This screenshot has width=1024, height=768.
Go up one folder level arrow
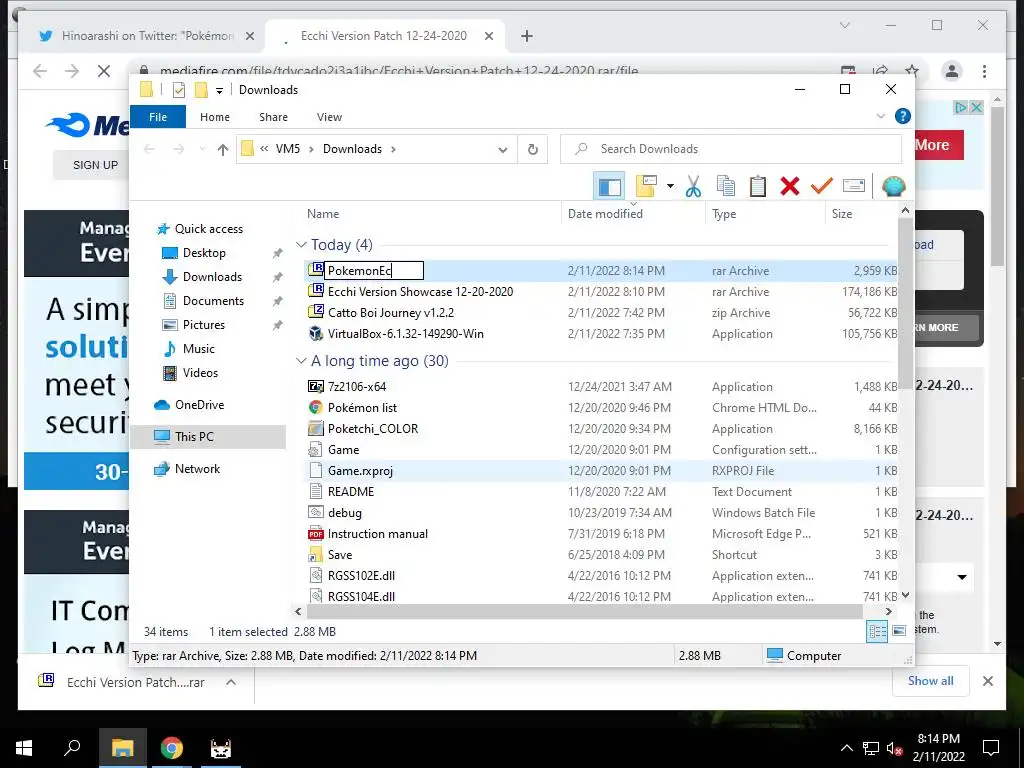point(223,150)
